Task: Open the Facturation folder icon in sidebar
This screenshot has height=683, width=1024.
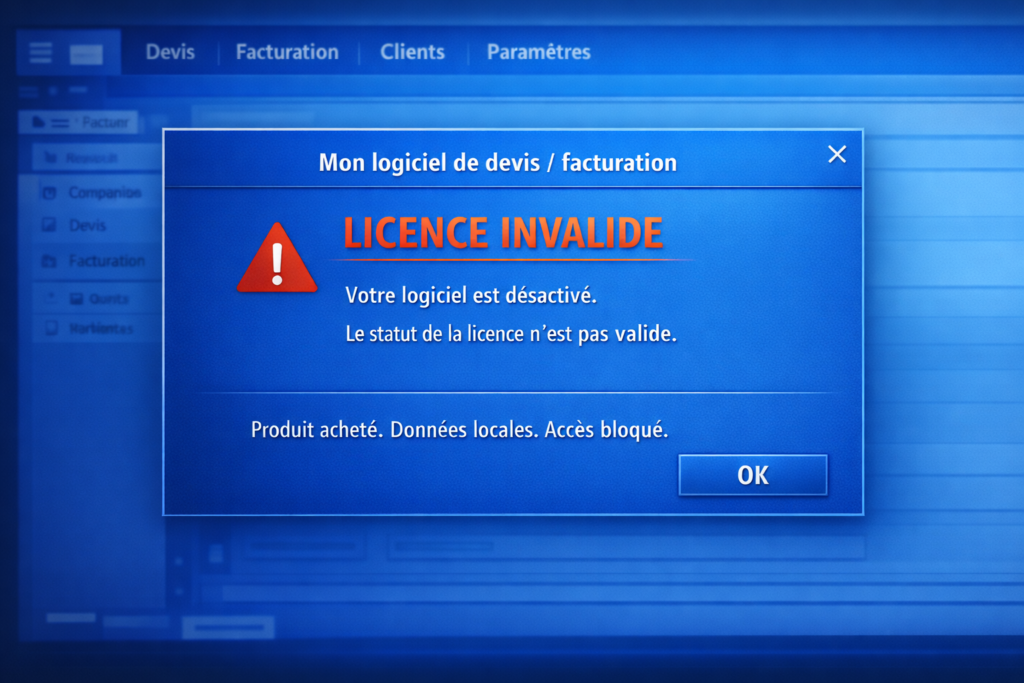Action: tap(51, 260)
